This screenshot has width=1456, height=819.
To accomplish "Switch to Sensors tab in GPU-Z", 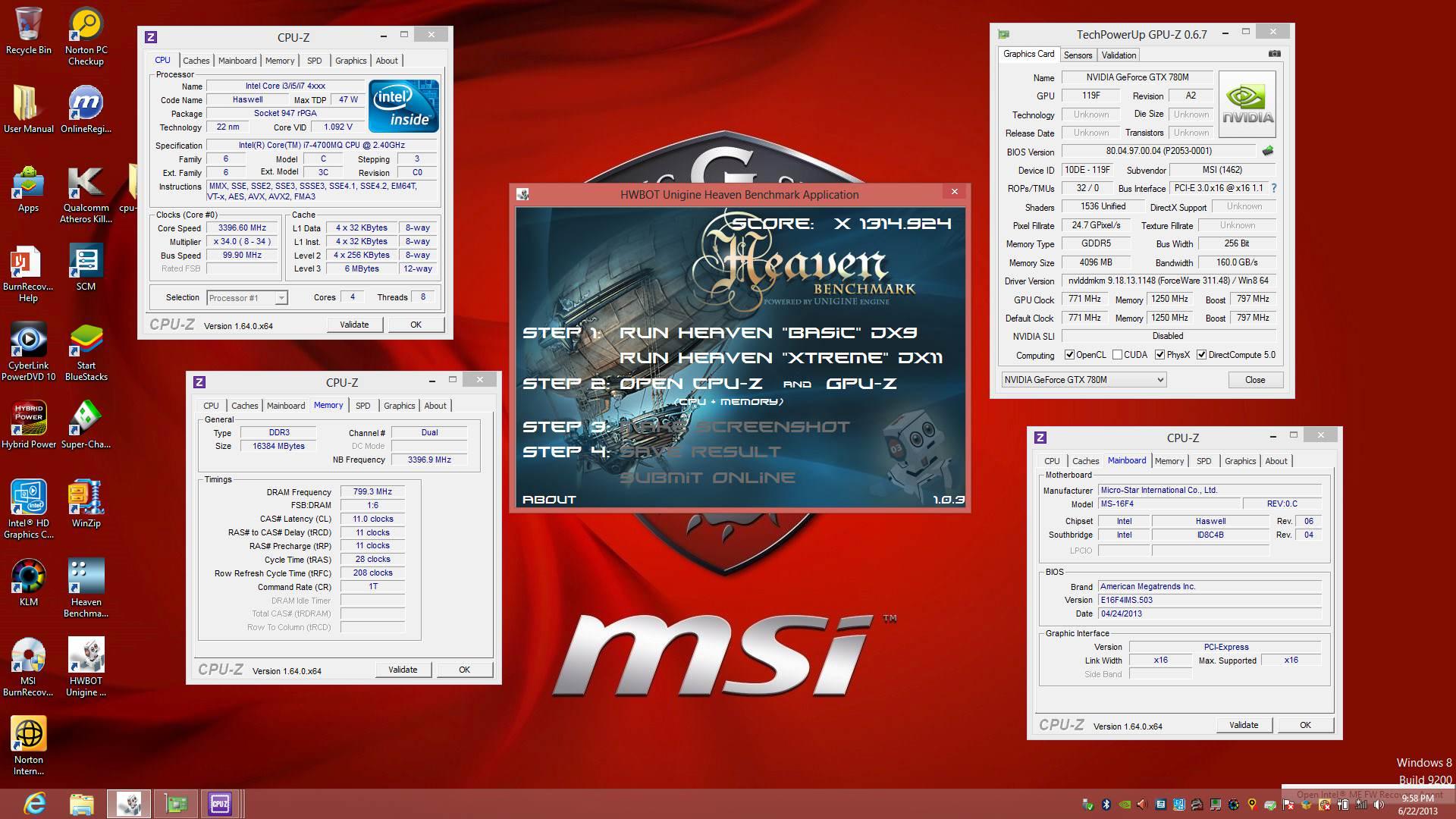I will click(x=1078, y=55).
